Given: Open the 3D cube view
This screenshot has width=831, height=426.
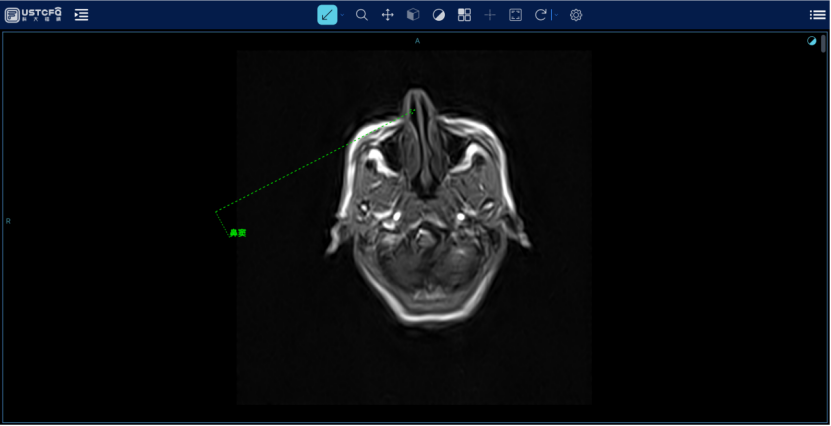Looking at the screenshot, I should click(413, 15).
